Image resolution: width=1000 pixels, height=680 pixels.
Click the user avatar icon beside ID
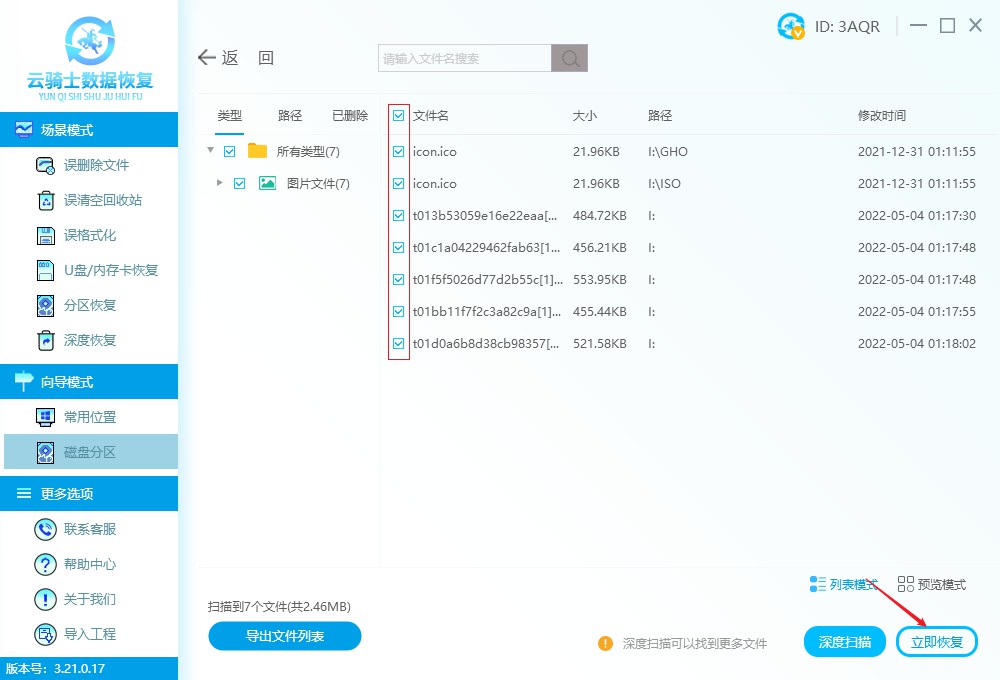tap(790, 27)
